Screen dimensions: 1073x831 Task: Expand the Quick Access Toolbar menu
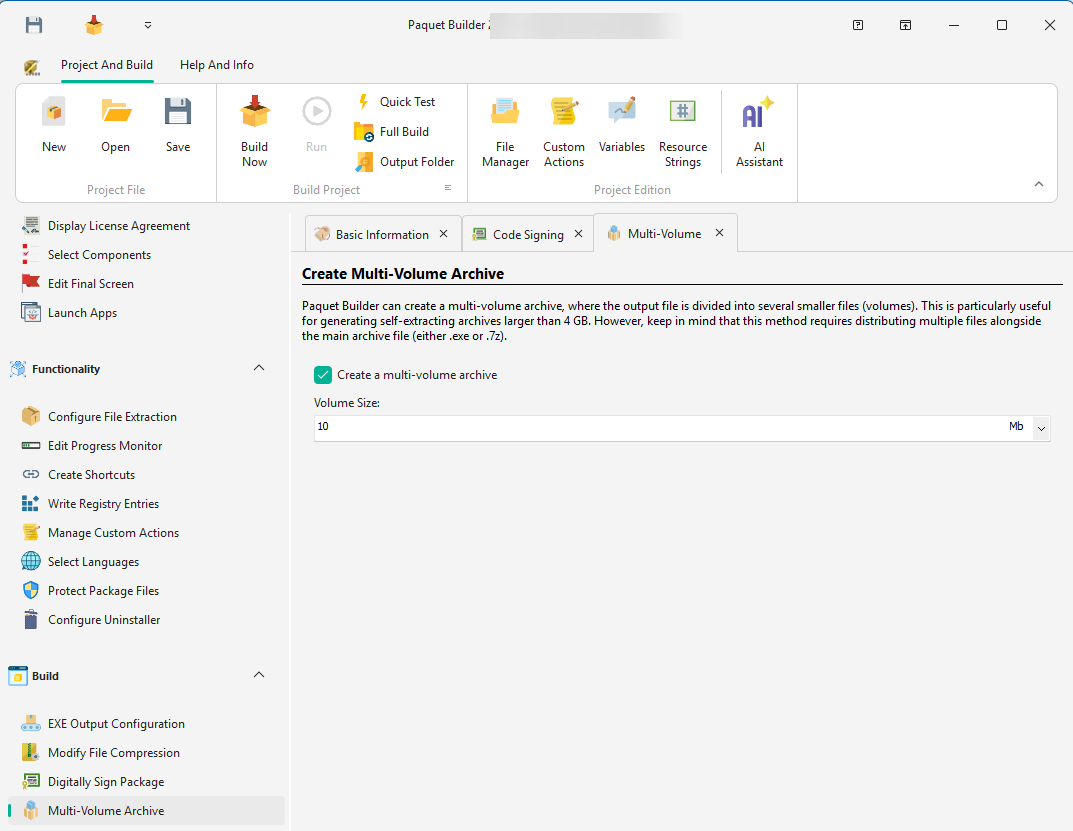coord(146,24)
